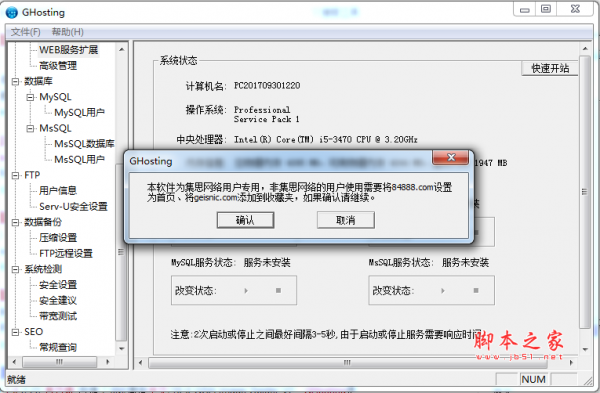Click tree panel scroll up arrow

click(121, 49)
